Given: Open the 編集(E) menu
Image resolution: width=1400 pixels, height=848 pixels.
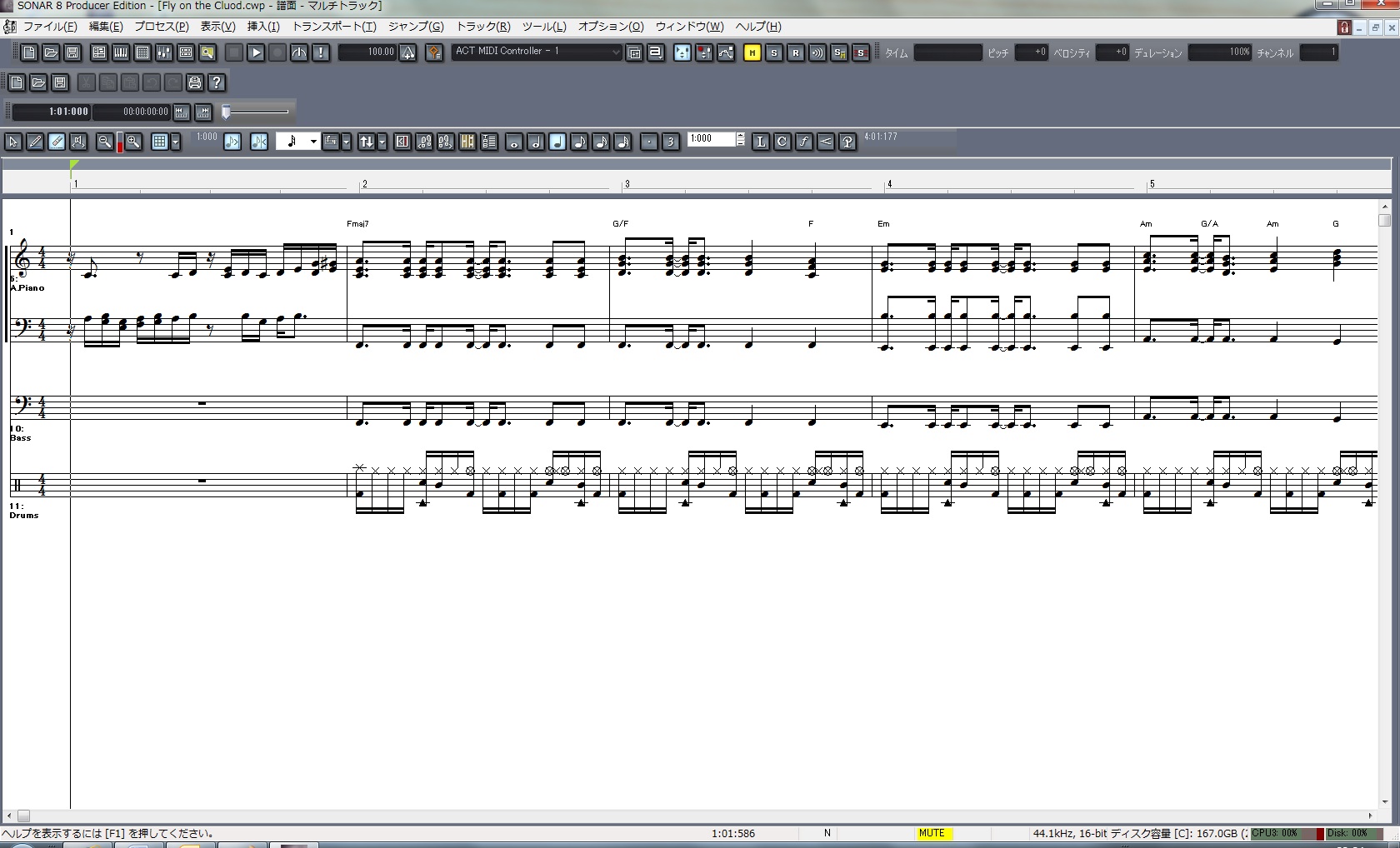Looking at the screenshot, I should pos(106,27).
